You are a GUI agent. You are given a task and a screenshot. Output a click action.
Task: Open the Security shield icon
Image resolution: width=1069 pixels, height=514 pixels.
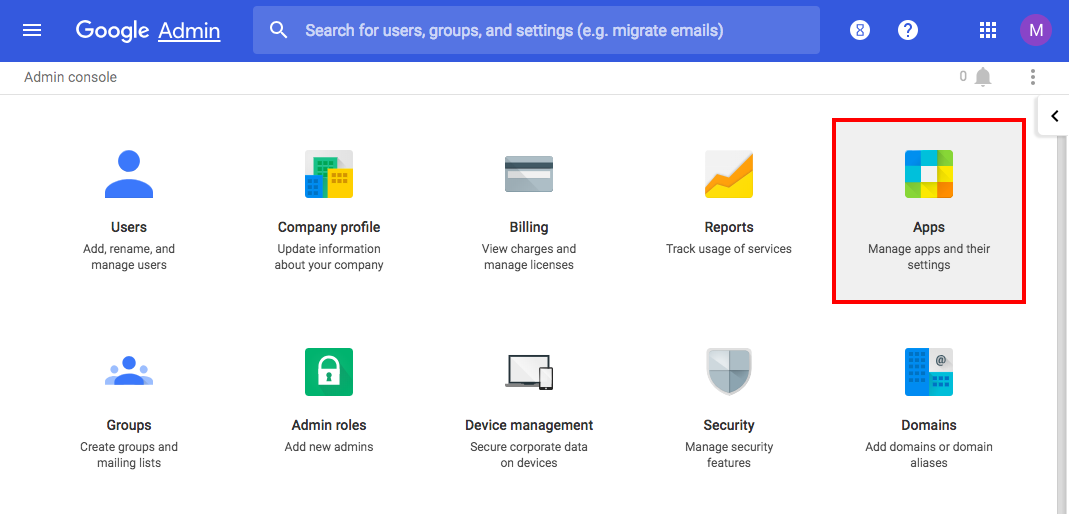729,372
